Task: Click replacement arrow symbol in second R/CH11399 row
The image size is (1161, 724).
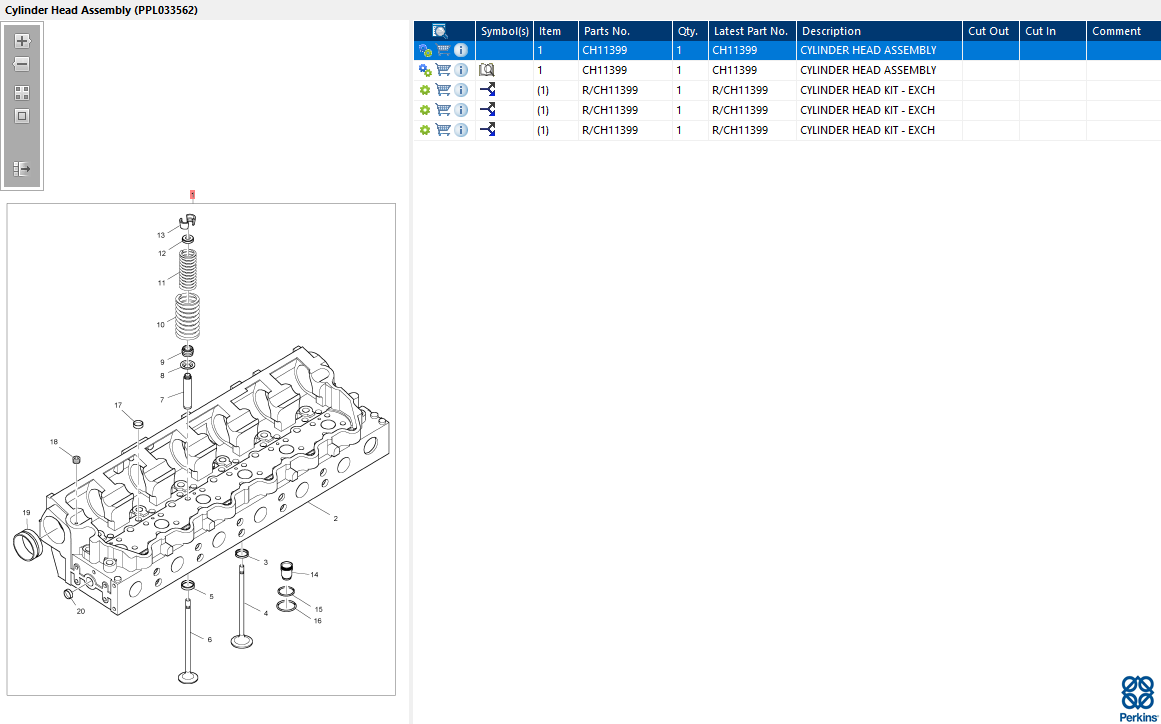Action: pyautogui.click(x=487, y=110)
